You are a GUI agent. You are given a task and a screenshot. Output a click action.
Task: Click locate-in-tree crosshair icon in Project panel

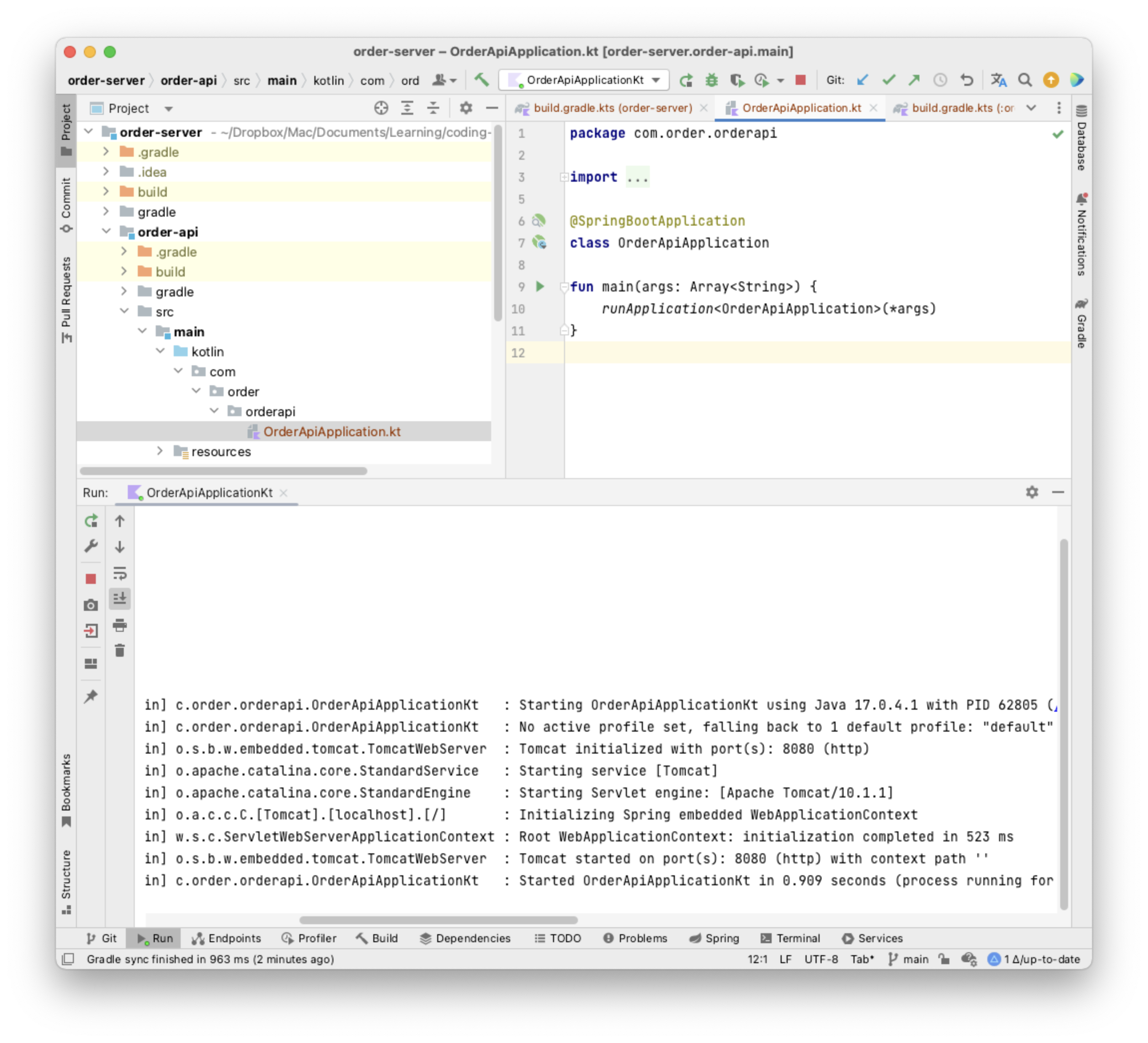point(381,108)
